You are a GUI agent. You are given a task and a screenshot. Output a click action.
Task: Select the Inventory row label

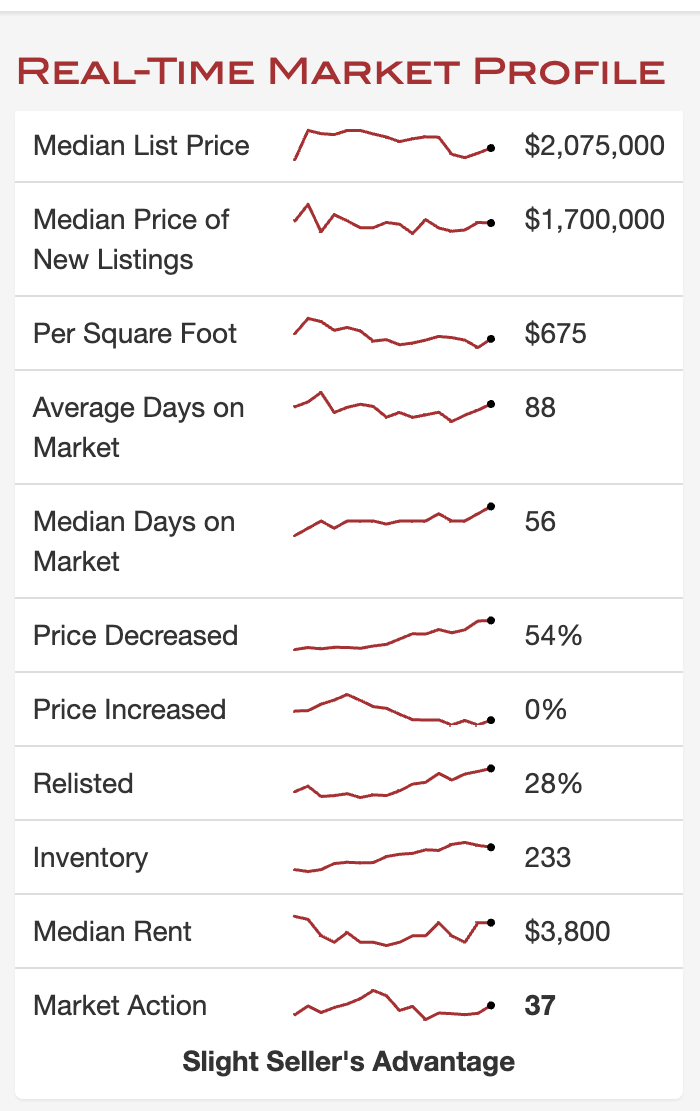coord(90,858)
